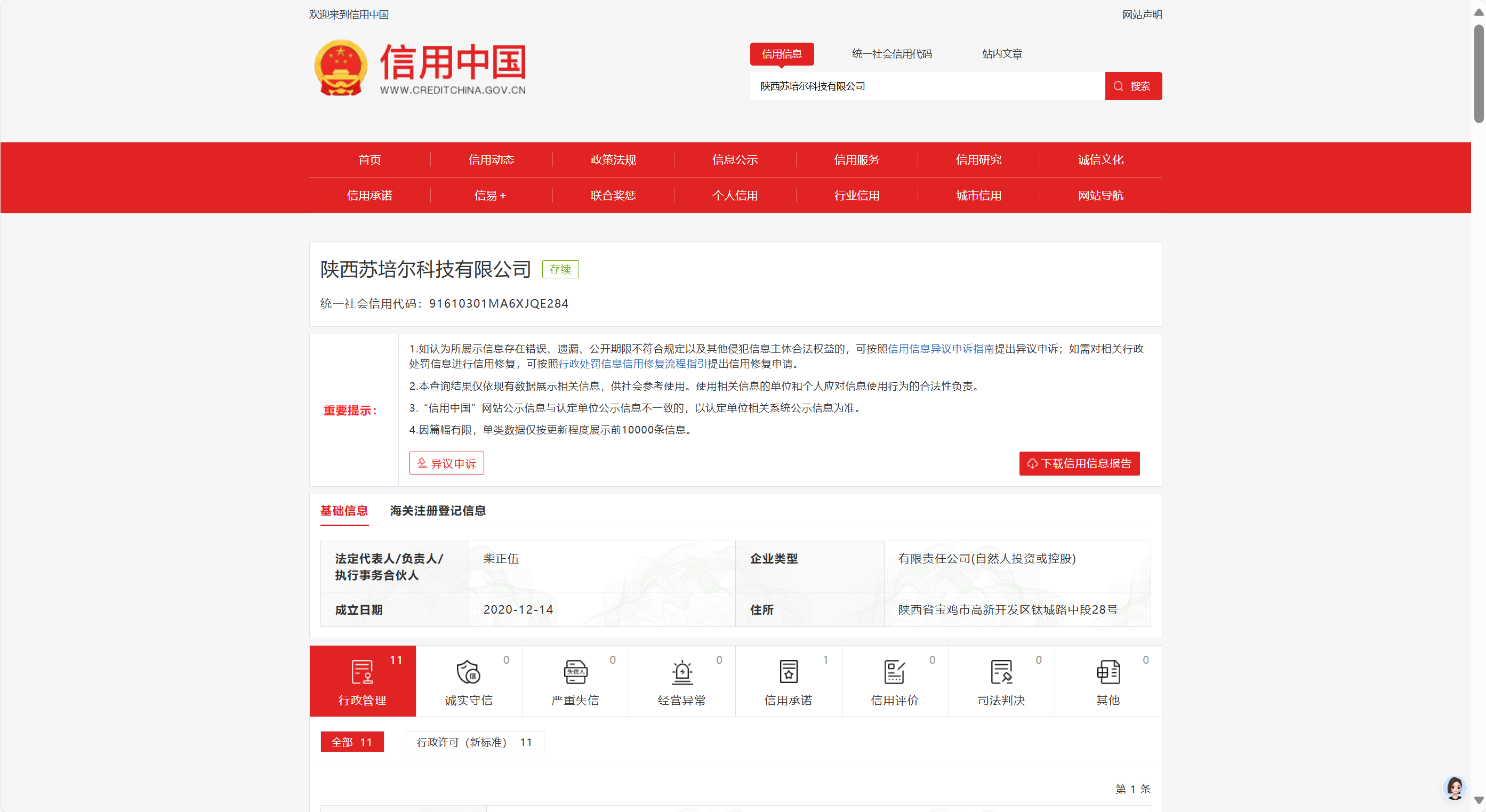Open 信易+ navigation item

click(x=491, y=196)
